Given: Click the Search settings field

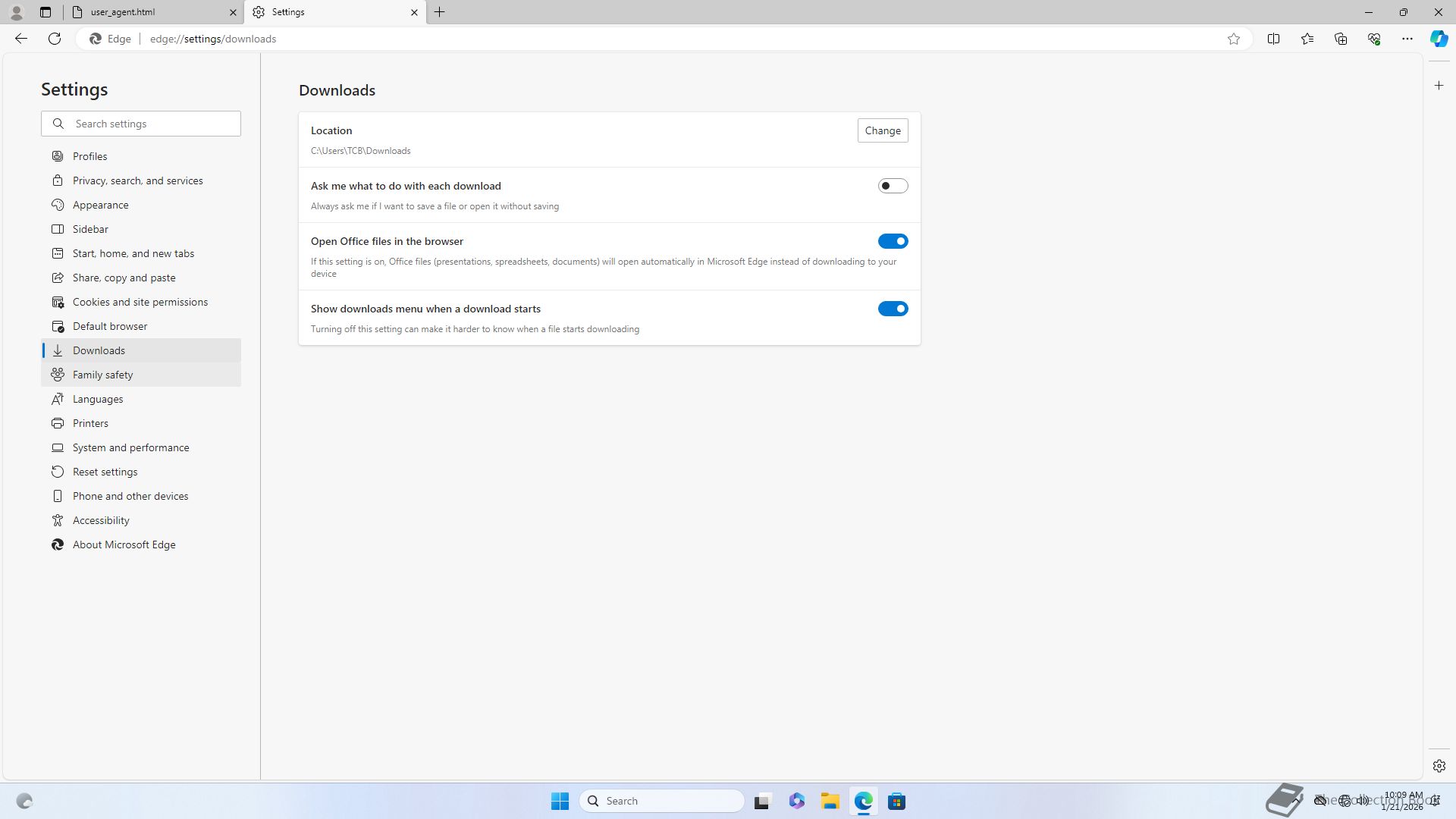Looking at the screenshot, I should pyautogui.click(x=152, y=124).
